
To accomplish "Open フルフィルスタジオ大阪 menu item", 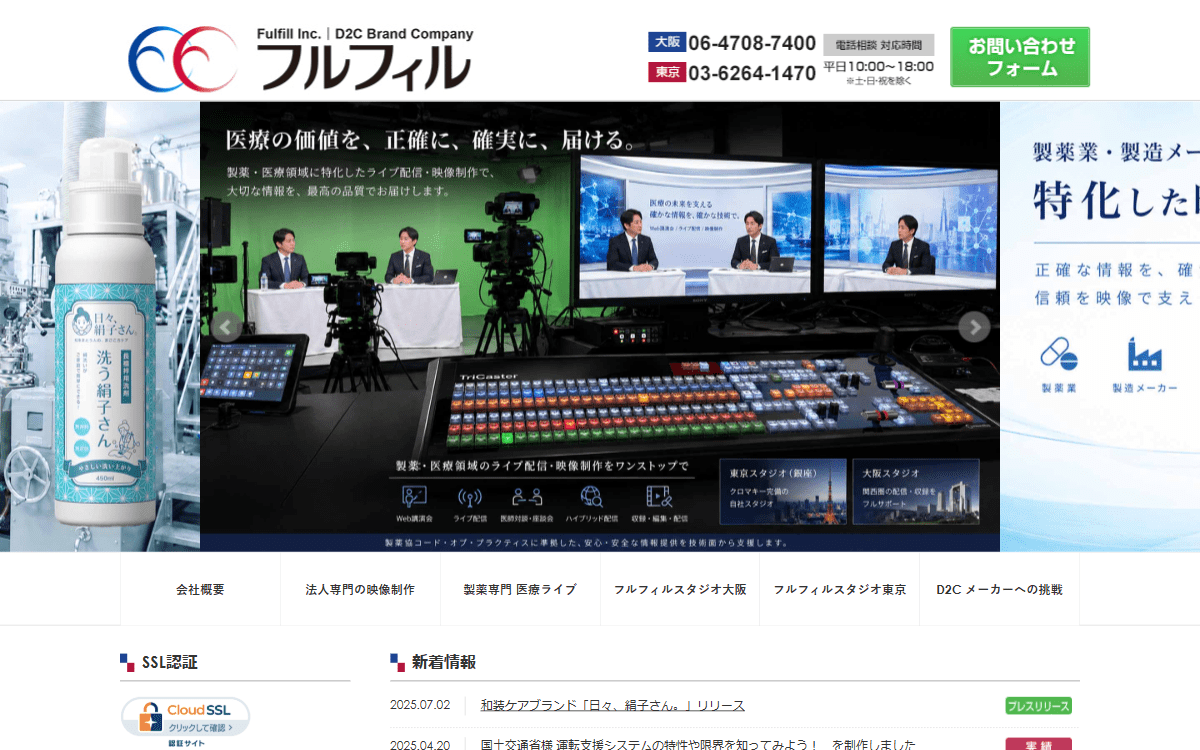I will coord(680,589).
